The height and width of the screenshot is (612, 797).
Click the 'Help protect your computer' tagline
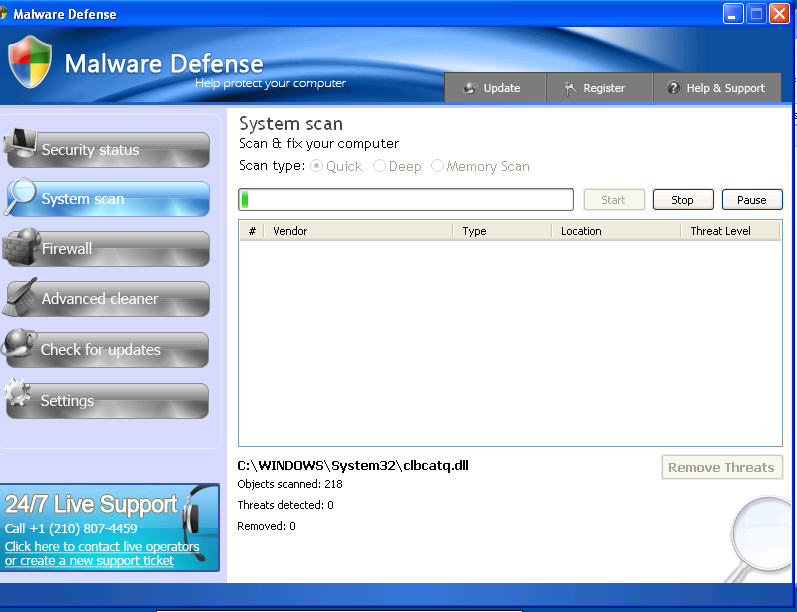tap(270, 83)
